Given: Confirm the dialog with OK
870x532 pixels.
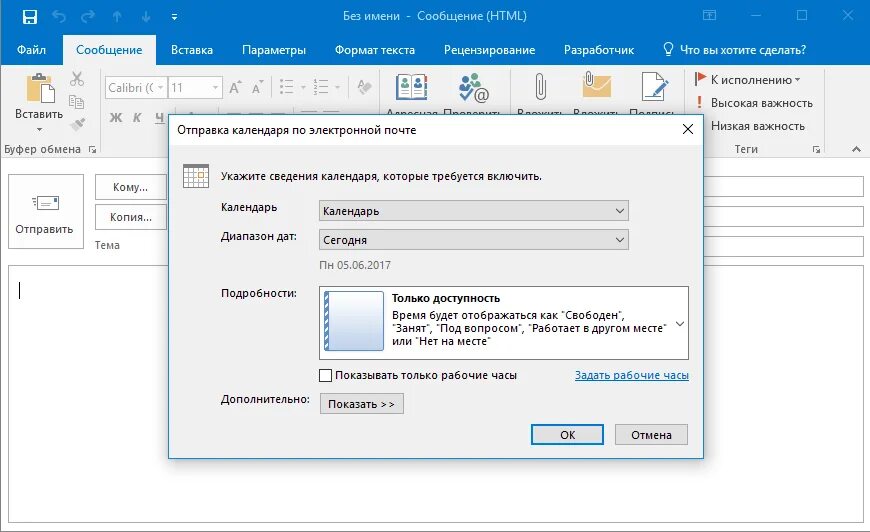Looking at the screenshot, I should point(567,434).
